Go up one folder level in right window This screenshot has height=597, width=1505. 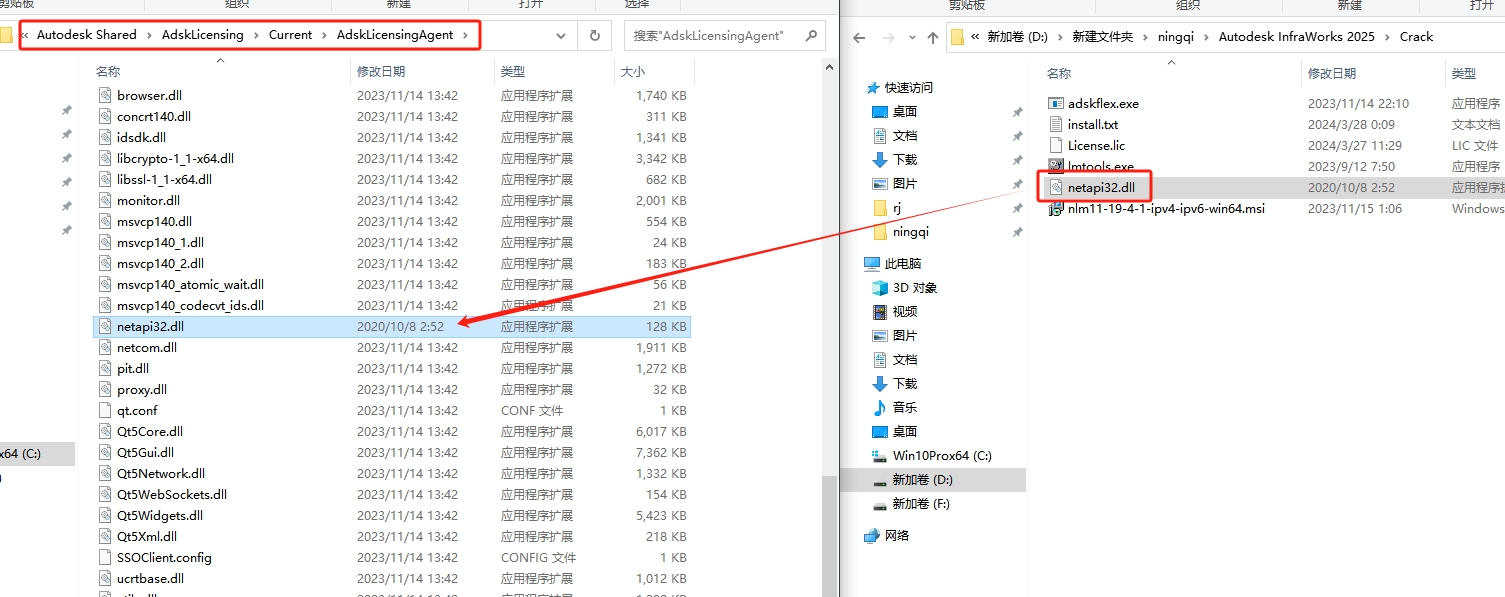[932, 37]
